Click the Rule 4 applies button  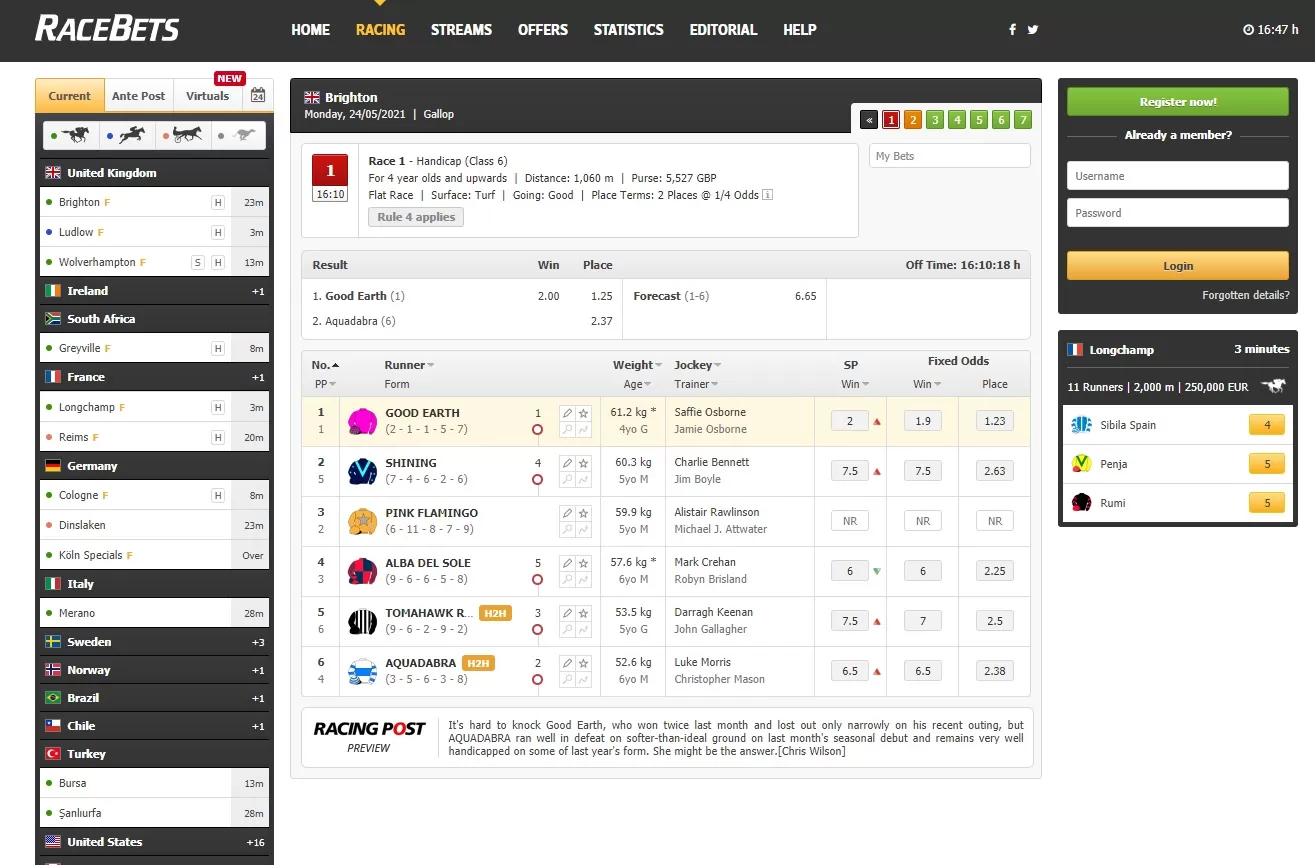pyautogui.click(x=416, y=217)
